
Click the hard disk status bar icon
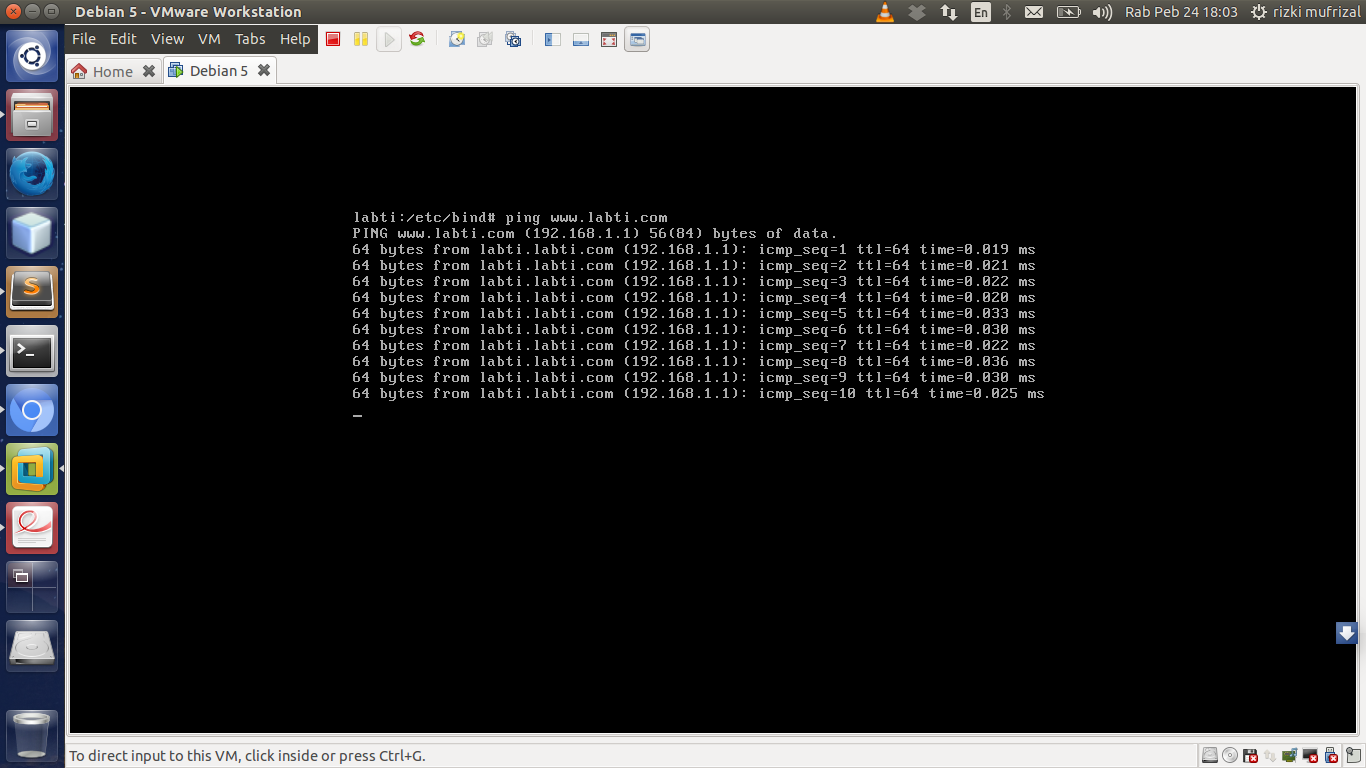[1210, 755]
